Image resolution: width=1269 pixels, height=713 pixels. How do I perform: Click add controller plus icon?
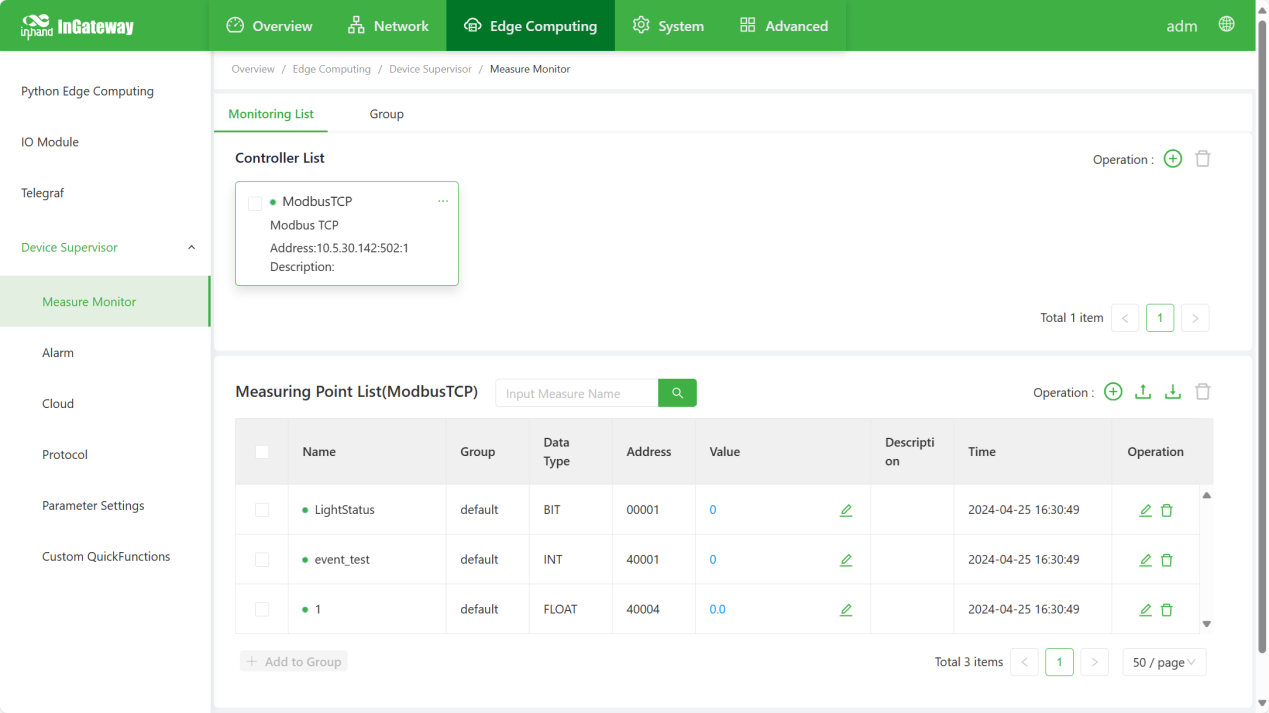pos(1173,159)
